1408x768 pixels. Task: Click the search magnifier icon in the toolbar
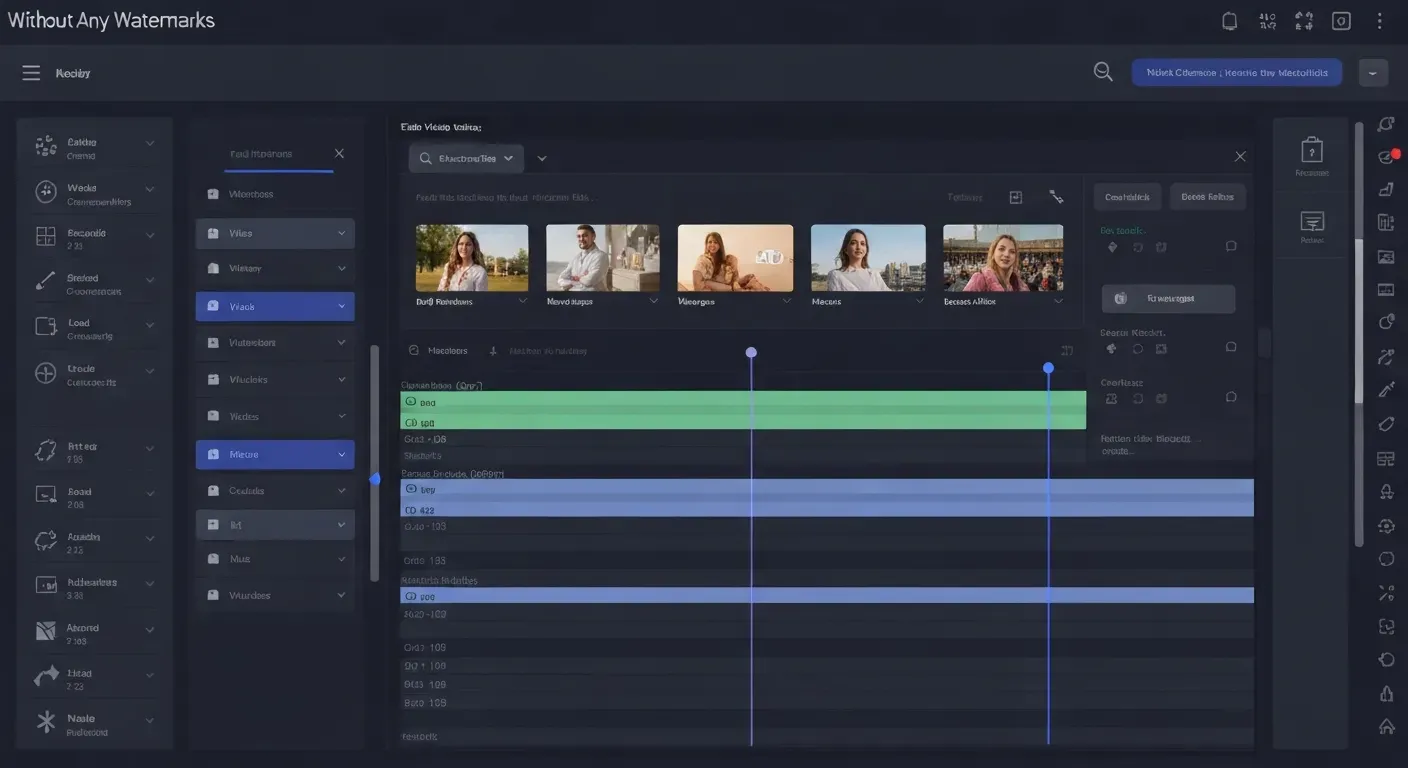pyautogui.click(x=1103, y=71)
